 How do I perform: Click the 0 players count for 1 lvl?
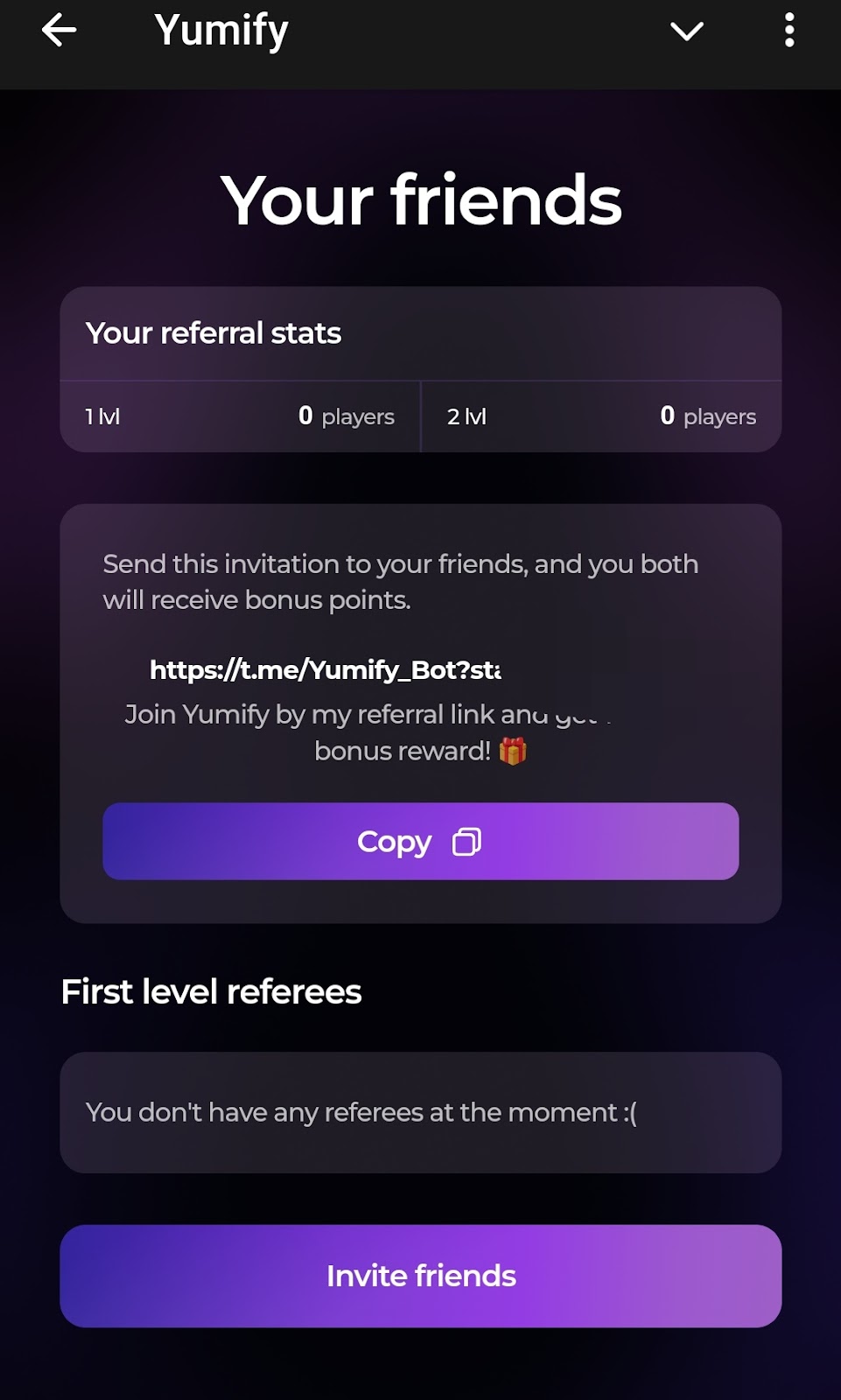coord(347,416)
